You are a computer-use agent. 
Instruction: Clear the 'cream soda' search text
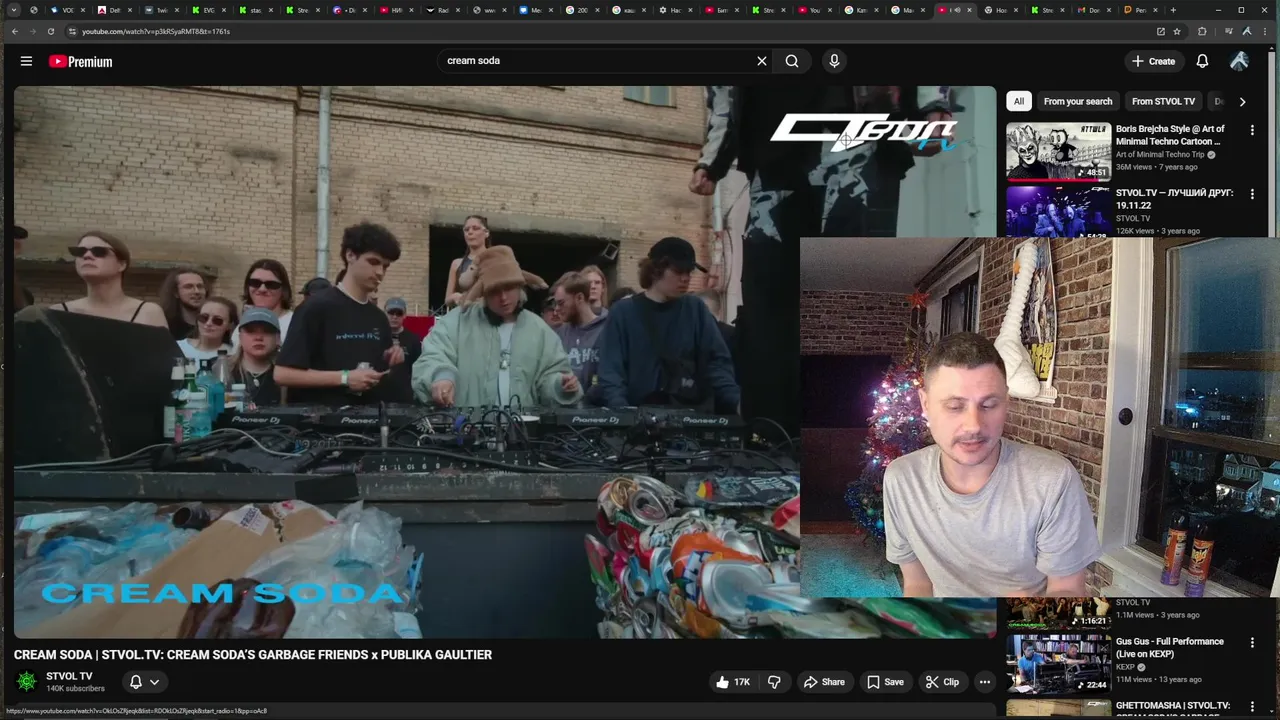tap(761, 61)
